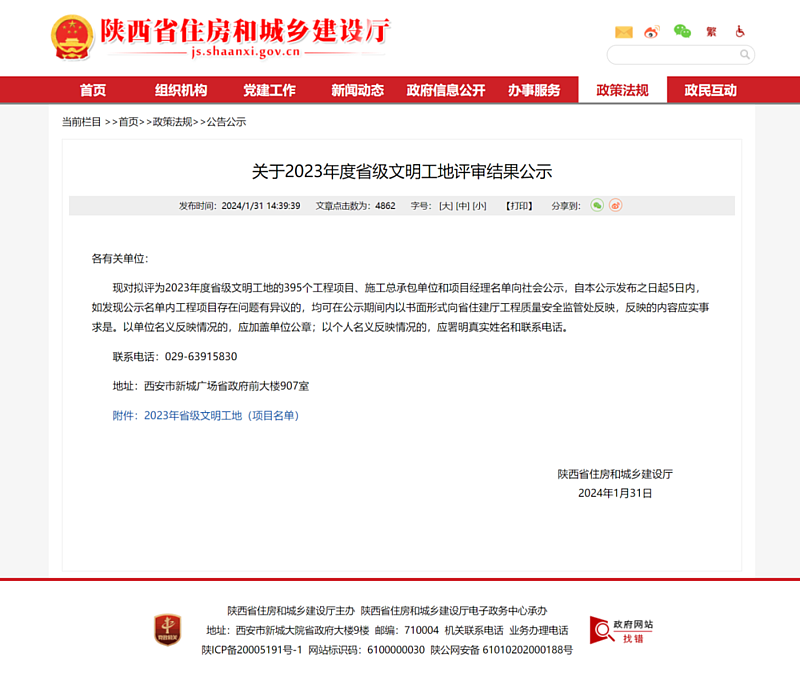The width and height of the screenshot is (800, 673).
Task: Share article via red Weibo icon
Action: coord(616,206)
